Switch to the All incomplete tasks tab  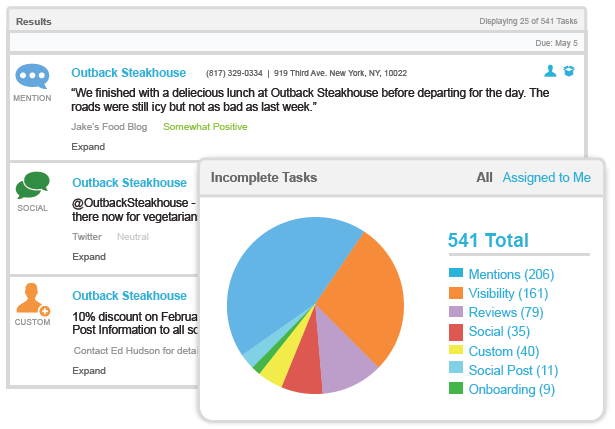pyautogui.click(x=484, y=178)
